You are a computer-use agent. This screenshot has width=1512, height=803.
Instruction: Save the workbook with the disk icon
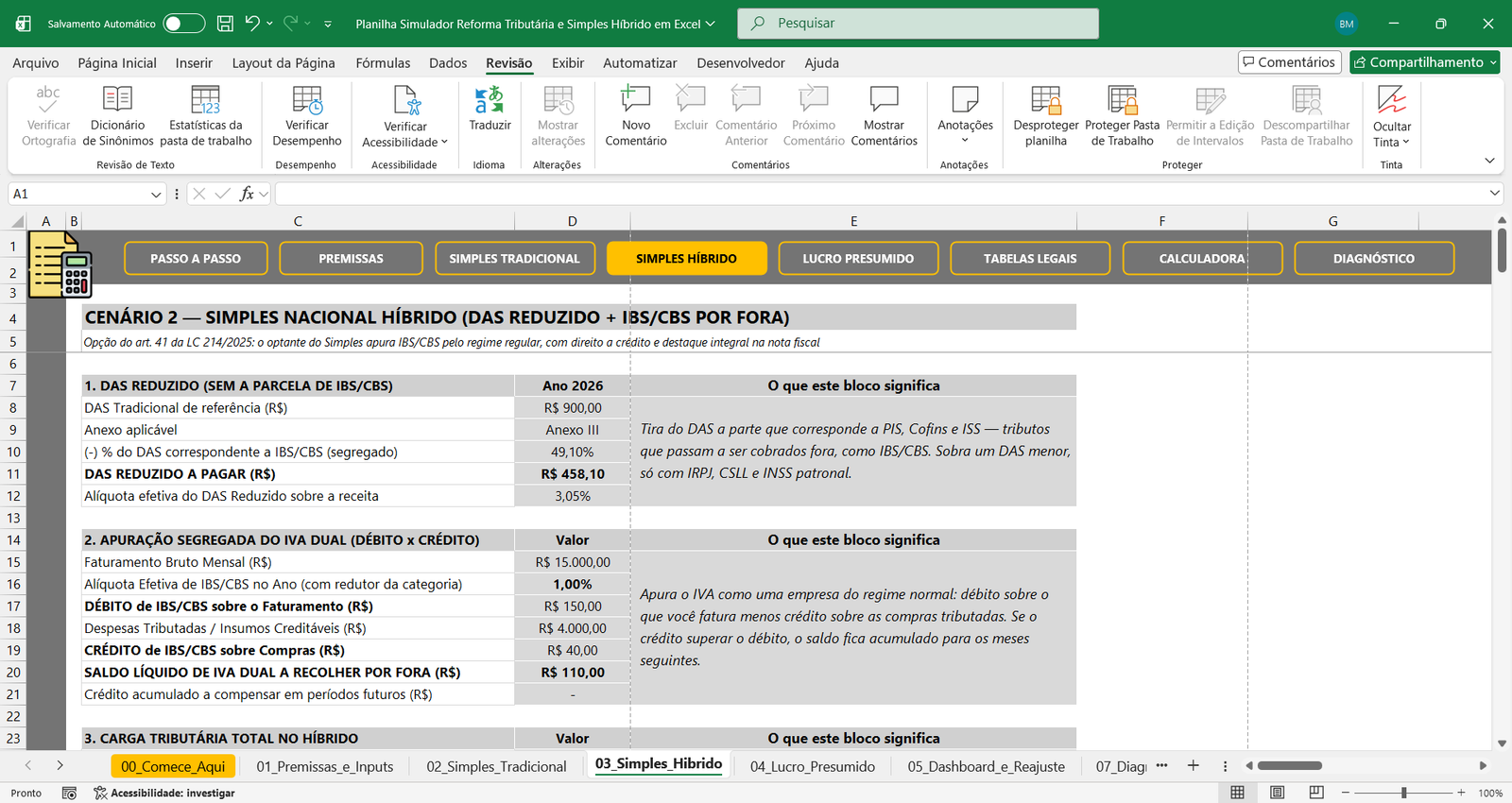tap(225, 24)
